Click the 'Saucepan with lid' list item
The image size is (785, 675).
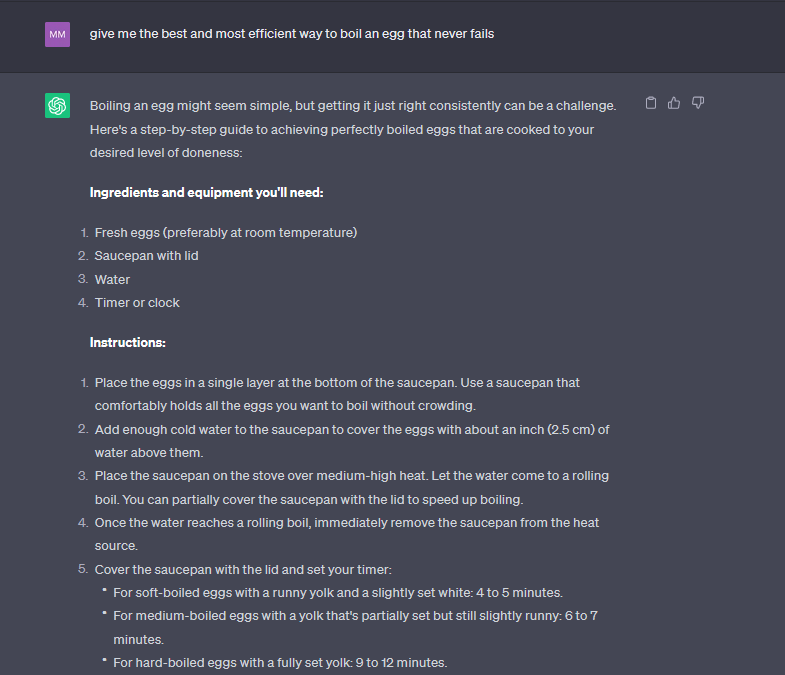coord(147,256)
